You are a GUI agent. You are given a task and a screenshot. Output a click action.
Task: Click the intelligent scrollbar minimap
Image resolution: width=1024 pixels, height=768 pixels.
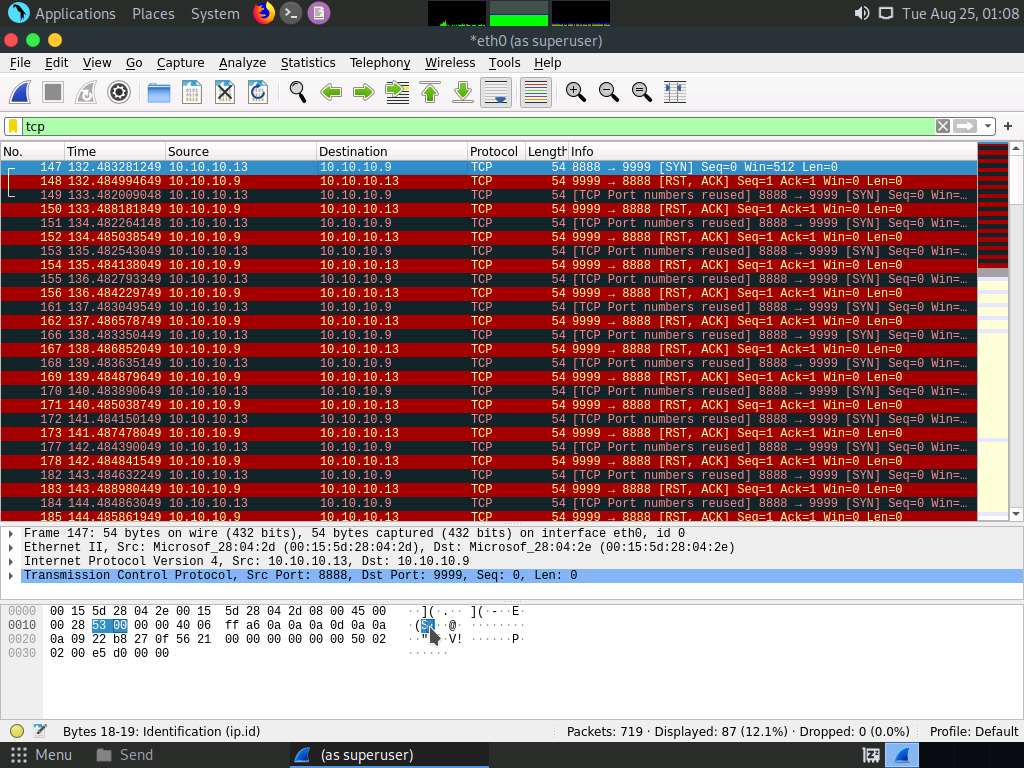click(x=993, y=331)
